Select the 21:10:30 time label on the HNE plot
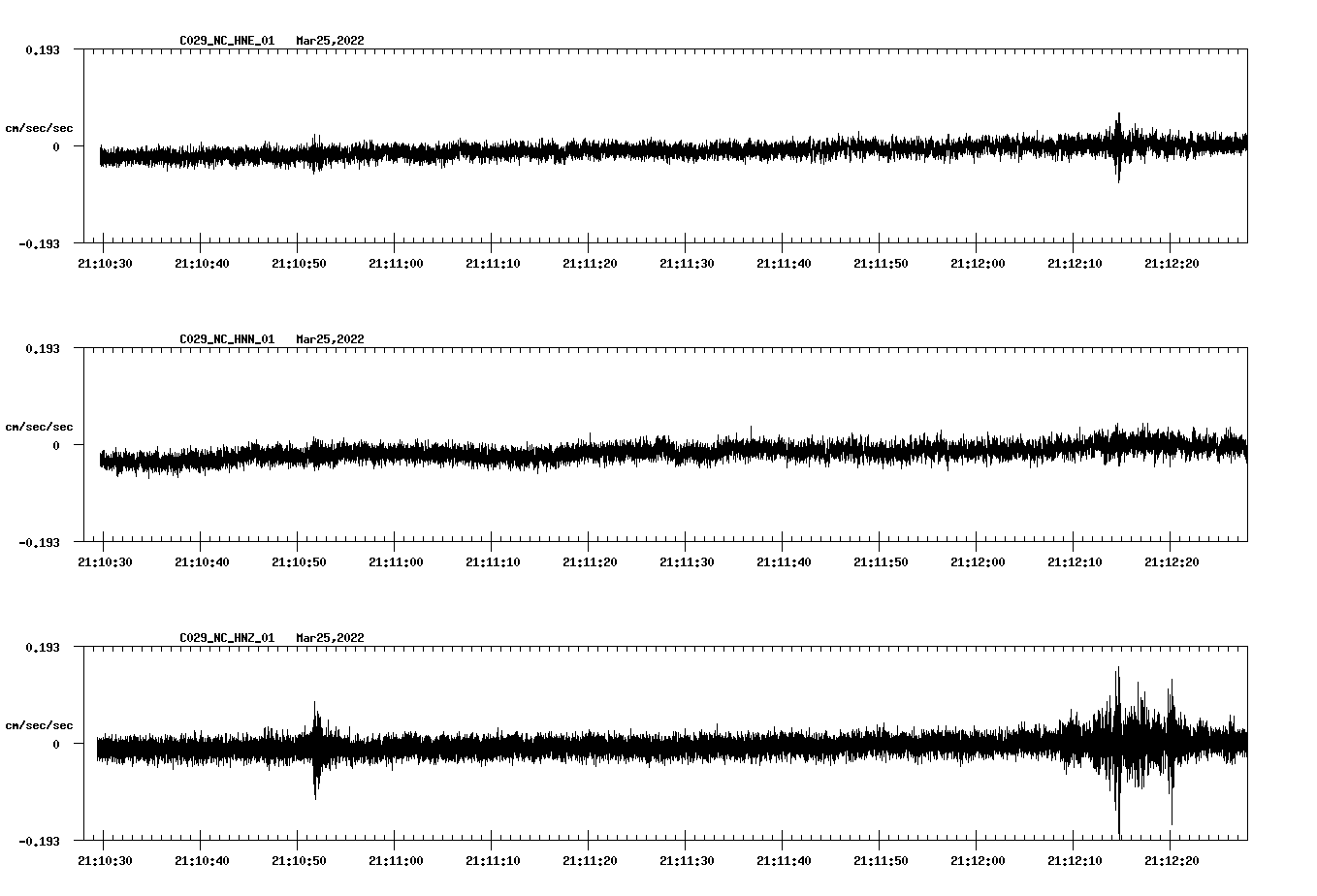This screenshot has height=896, width=1317. click(x=105, y=264)
